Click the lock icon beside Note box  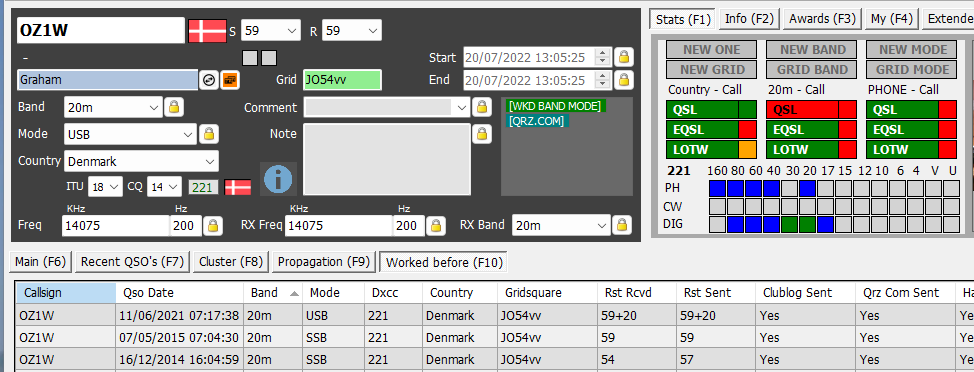(x=481, y=134)
